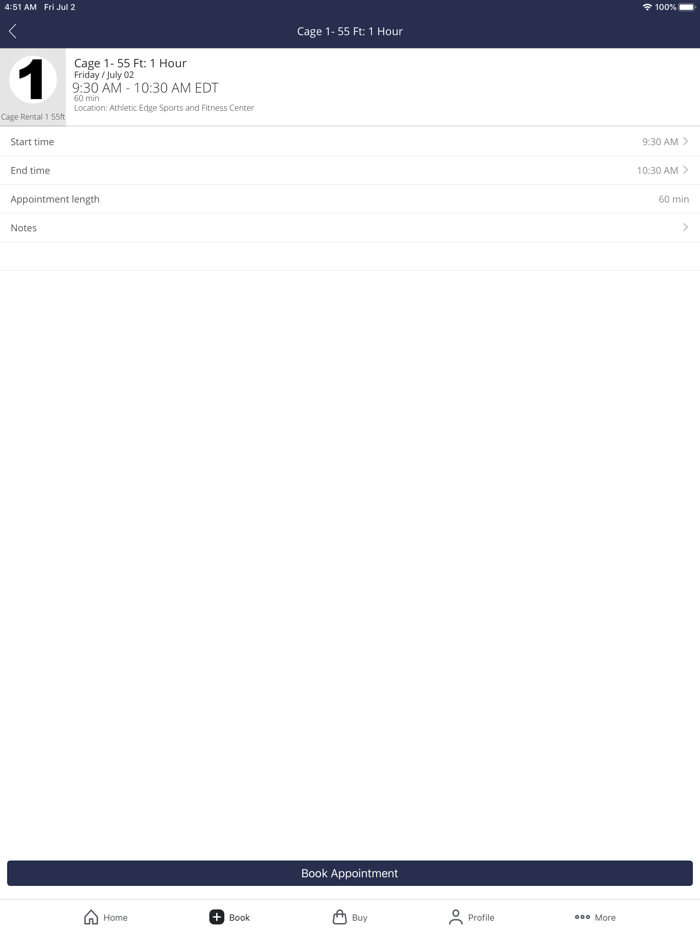This screenshot has width=700, height=934.
Task: Tap the Book Appointment button
Action: click(x=350, y=873)
